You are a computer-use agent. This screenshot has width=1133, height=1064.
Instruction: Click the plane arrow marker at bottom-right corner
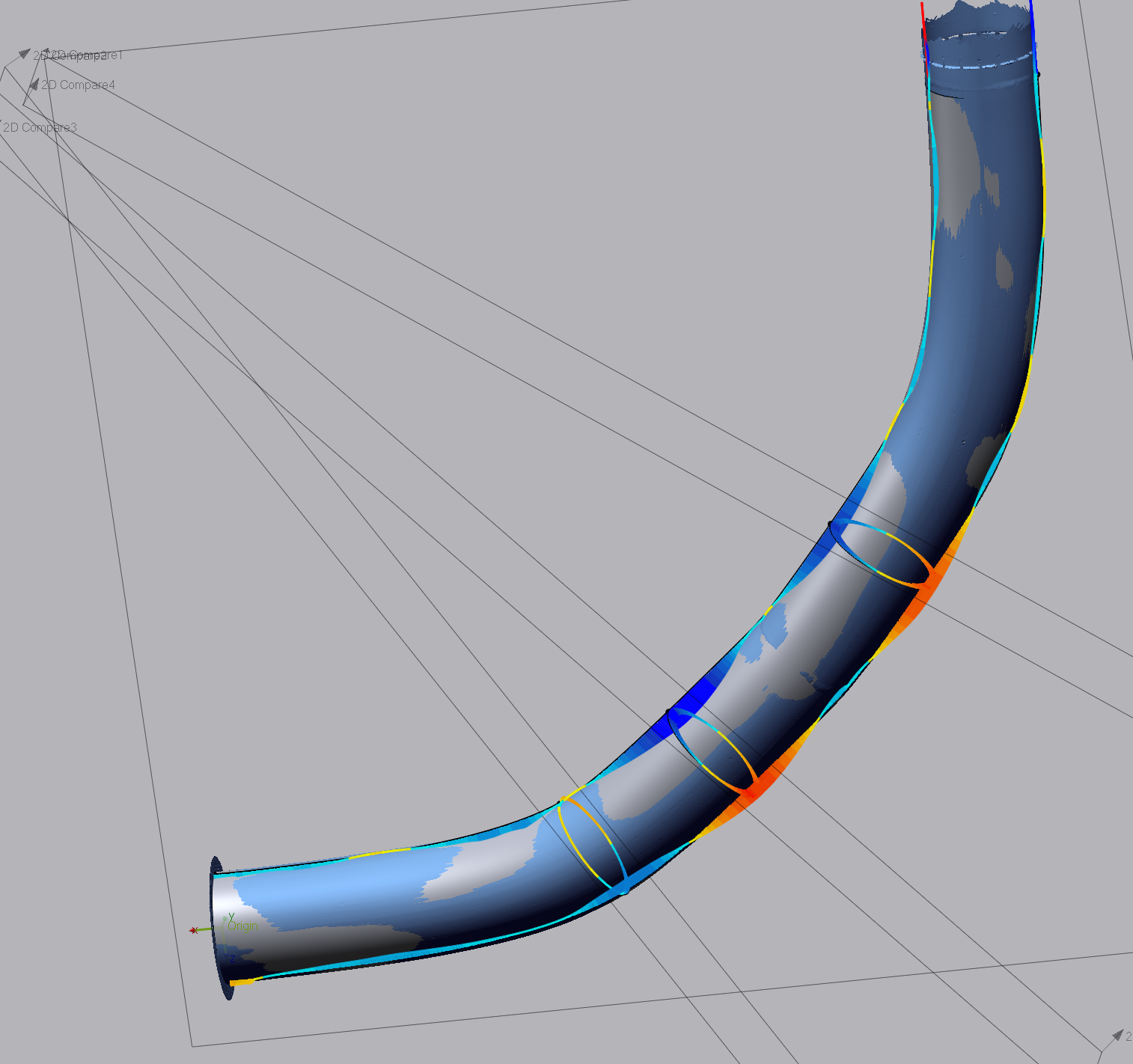(x=1118, y=1036)
